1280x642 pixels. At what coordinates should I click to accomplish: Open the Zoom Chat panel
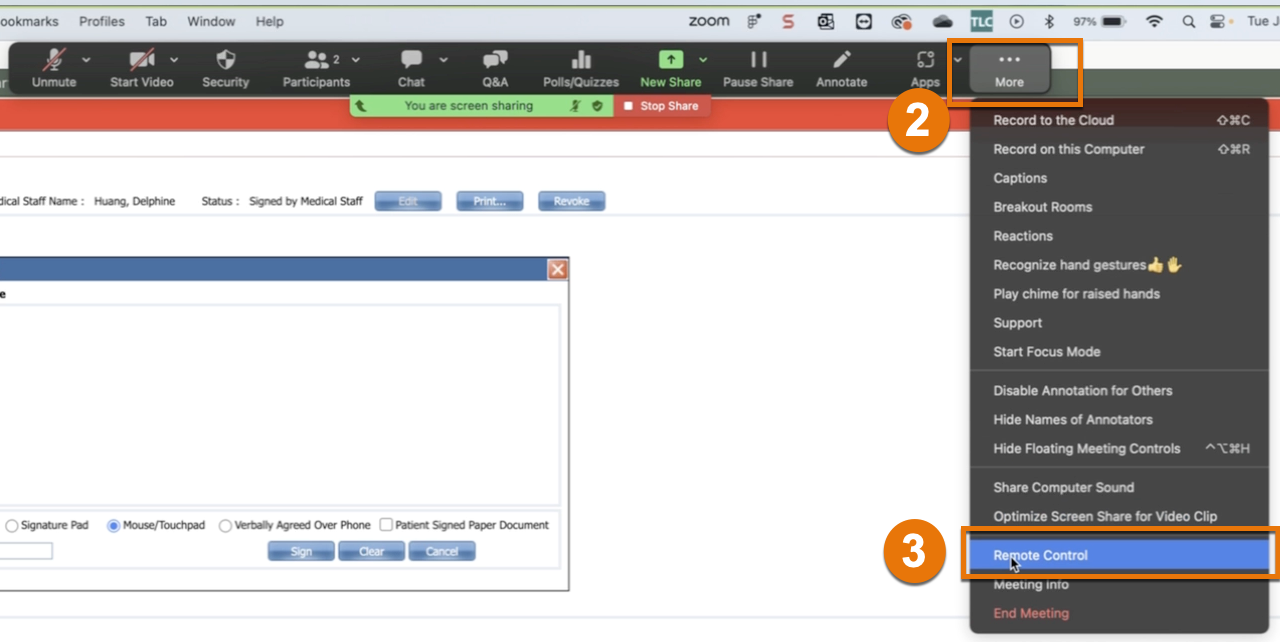click(x=411, y=68)
